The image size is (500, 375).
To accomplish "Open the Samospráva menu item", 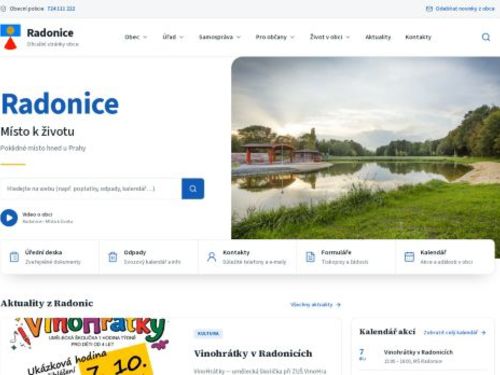I will (216, 37).
